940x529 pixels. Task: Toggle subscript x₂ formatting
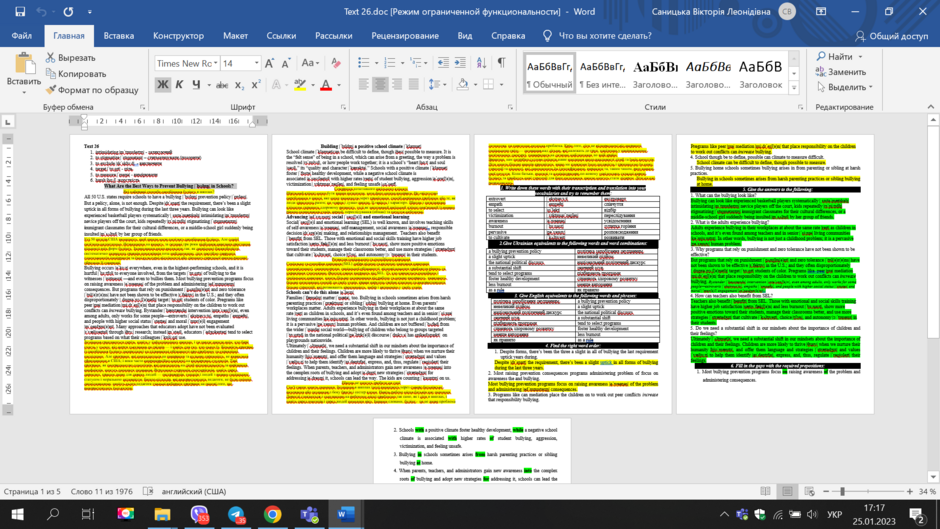239,85
